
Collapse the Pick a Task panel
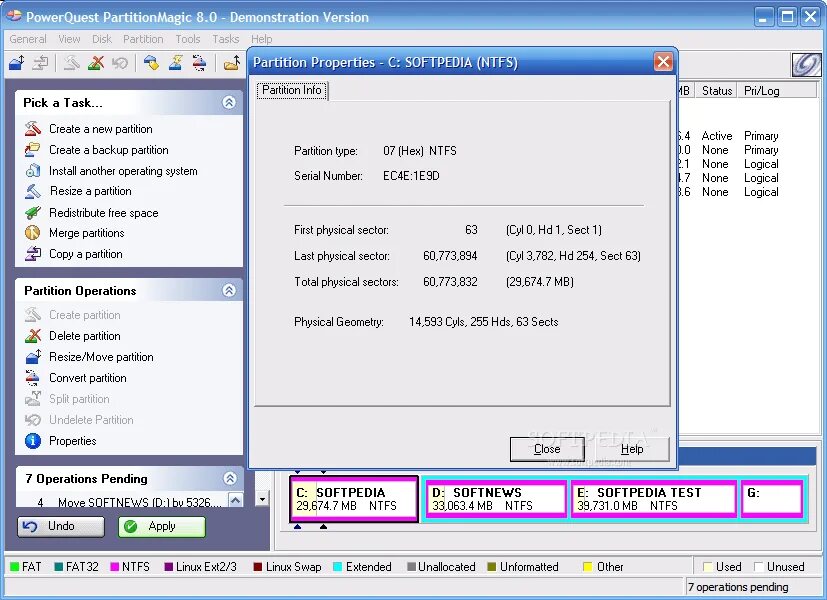point(229,102)
